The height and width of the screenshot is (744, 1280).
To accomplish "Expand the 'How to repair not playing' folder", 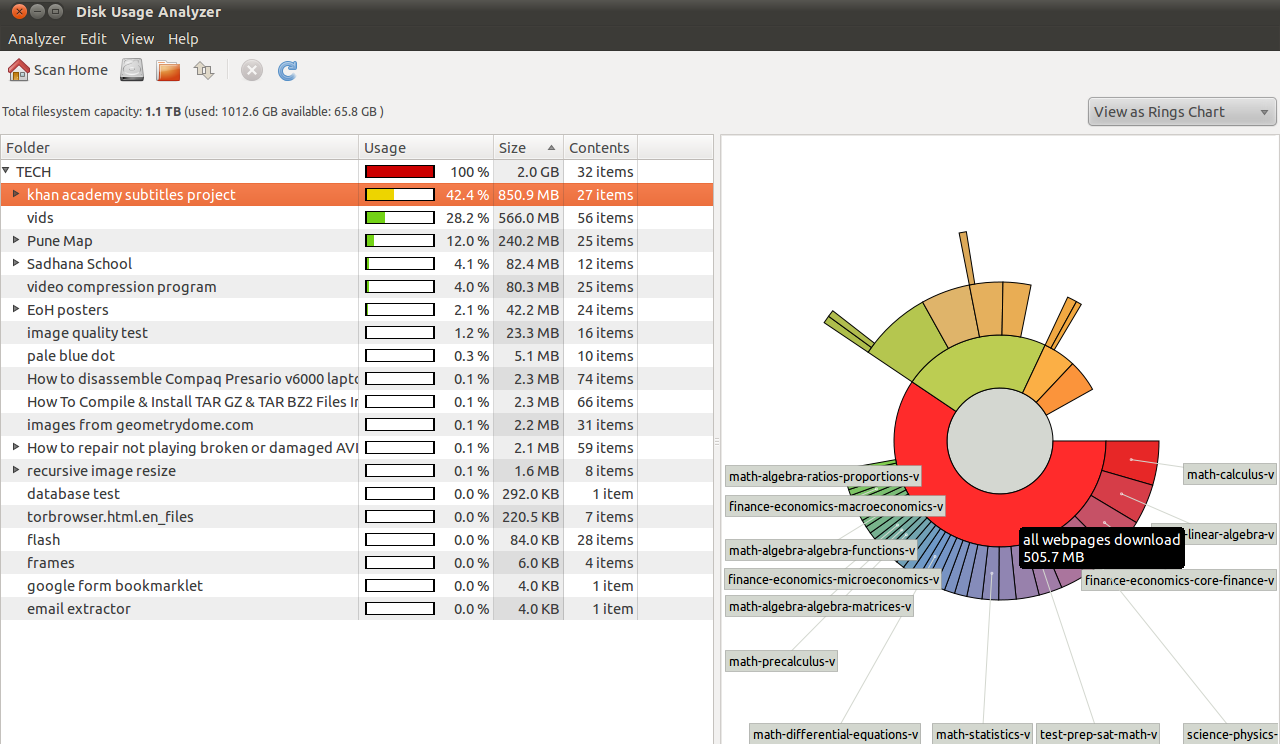I will [16, 447].
